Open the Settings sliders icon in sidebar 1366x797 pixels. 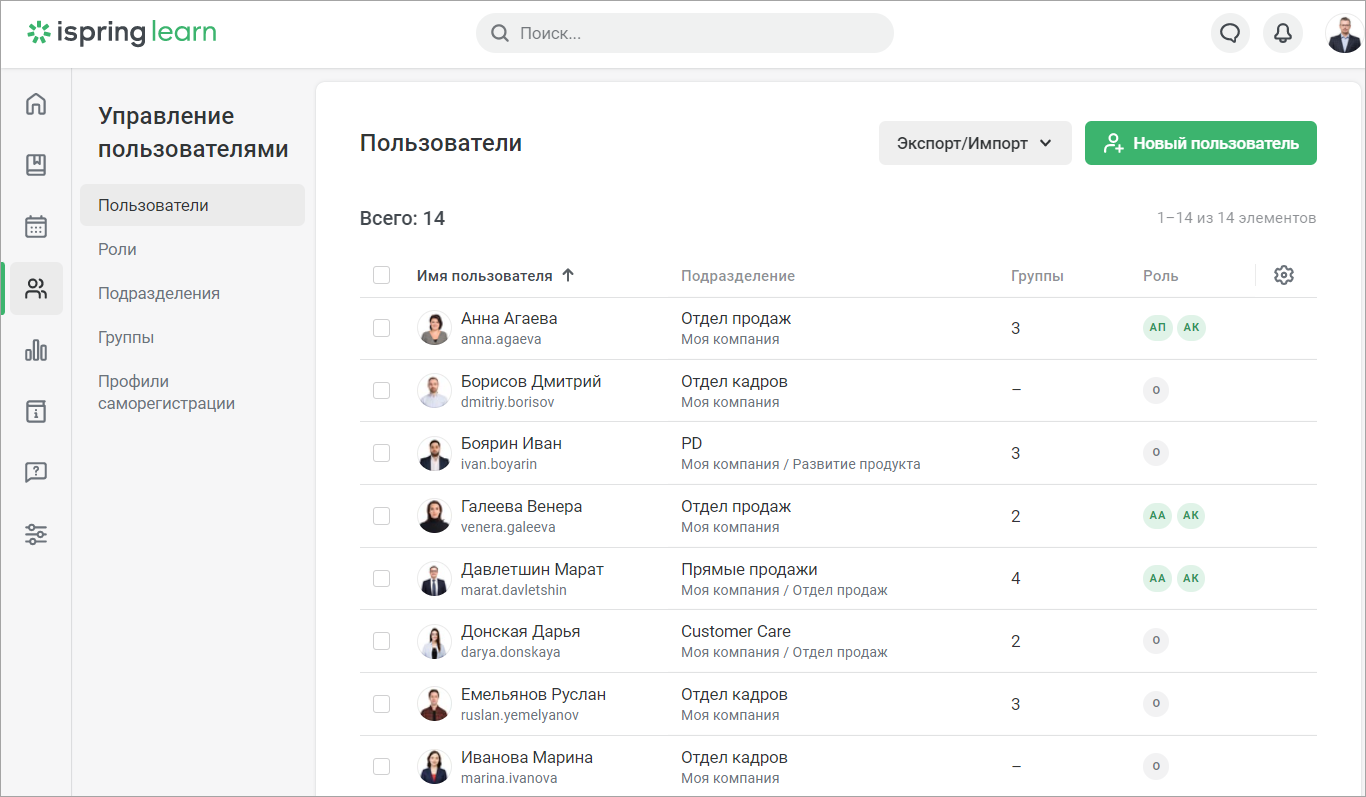(x=36, y=534)
